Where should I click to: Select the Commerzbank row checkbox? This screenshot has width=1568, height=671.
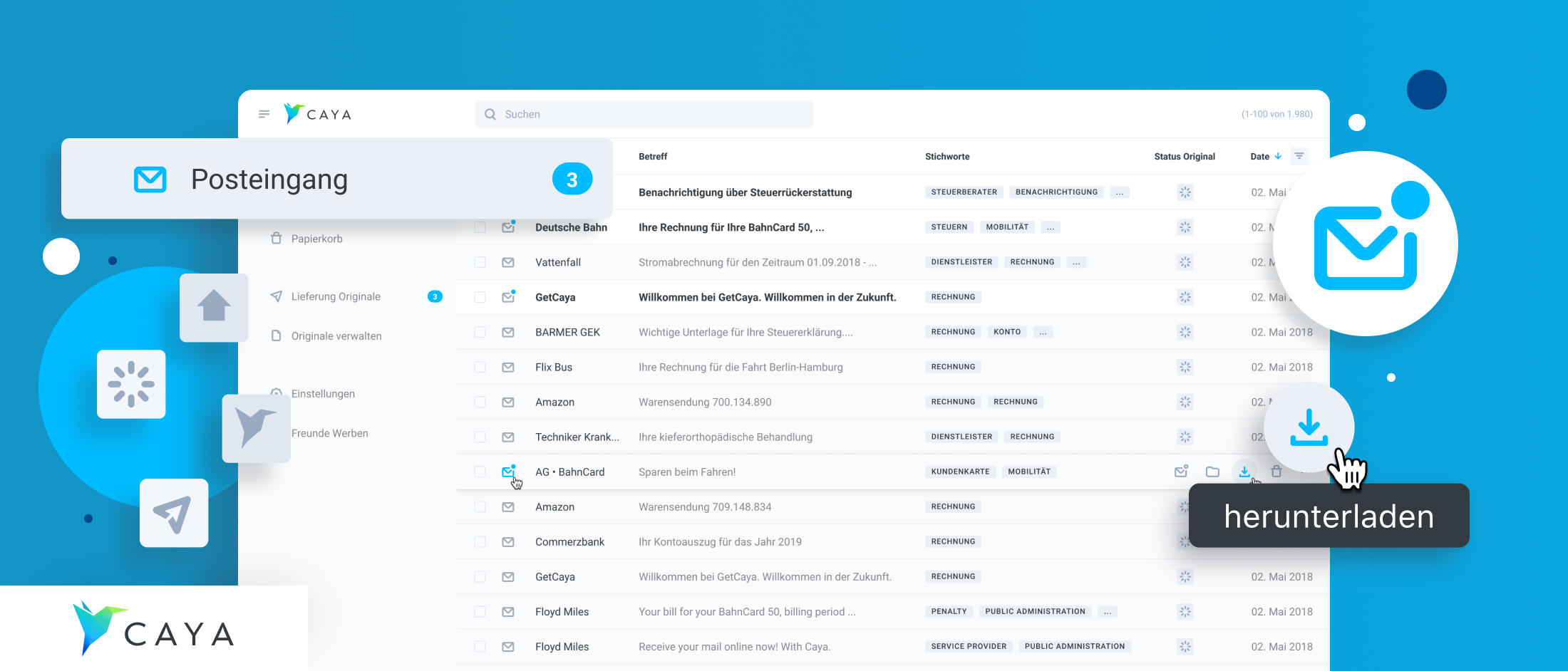[480, 541]
